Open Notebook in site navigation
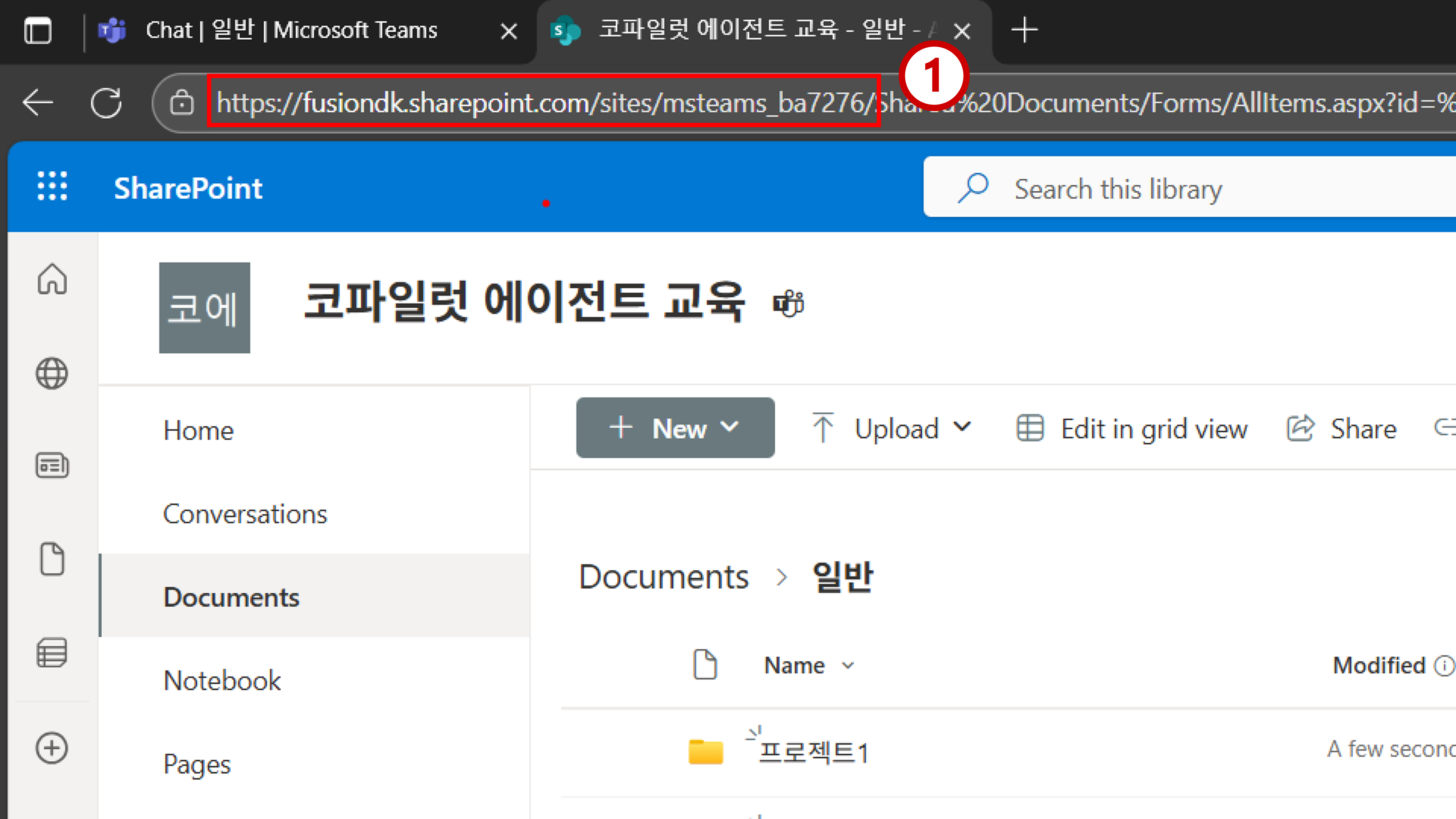Viewport: 1456px width, 819px height. 222,681
